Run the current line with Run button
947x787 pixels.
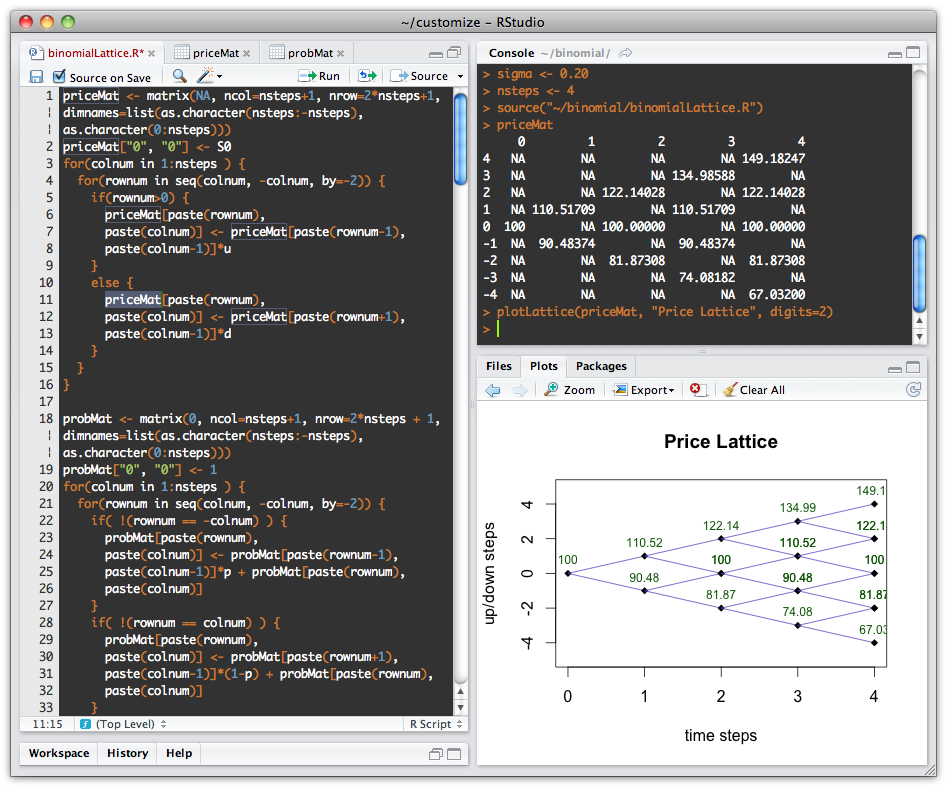(319, 76)
